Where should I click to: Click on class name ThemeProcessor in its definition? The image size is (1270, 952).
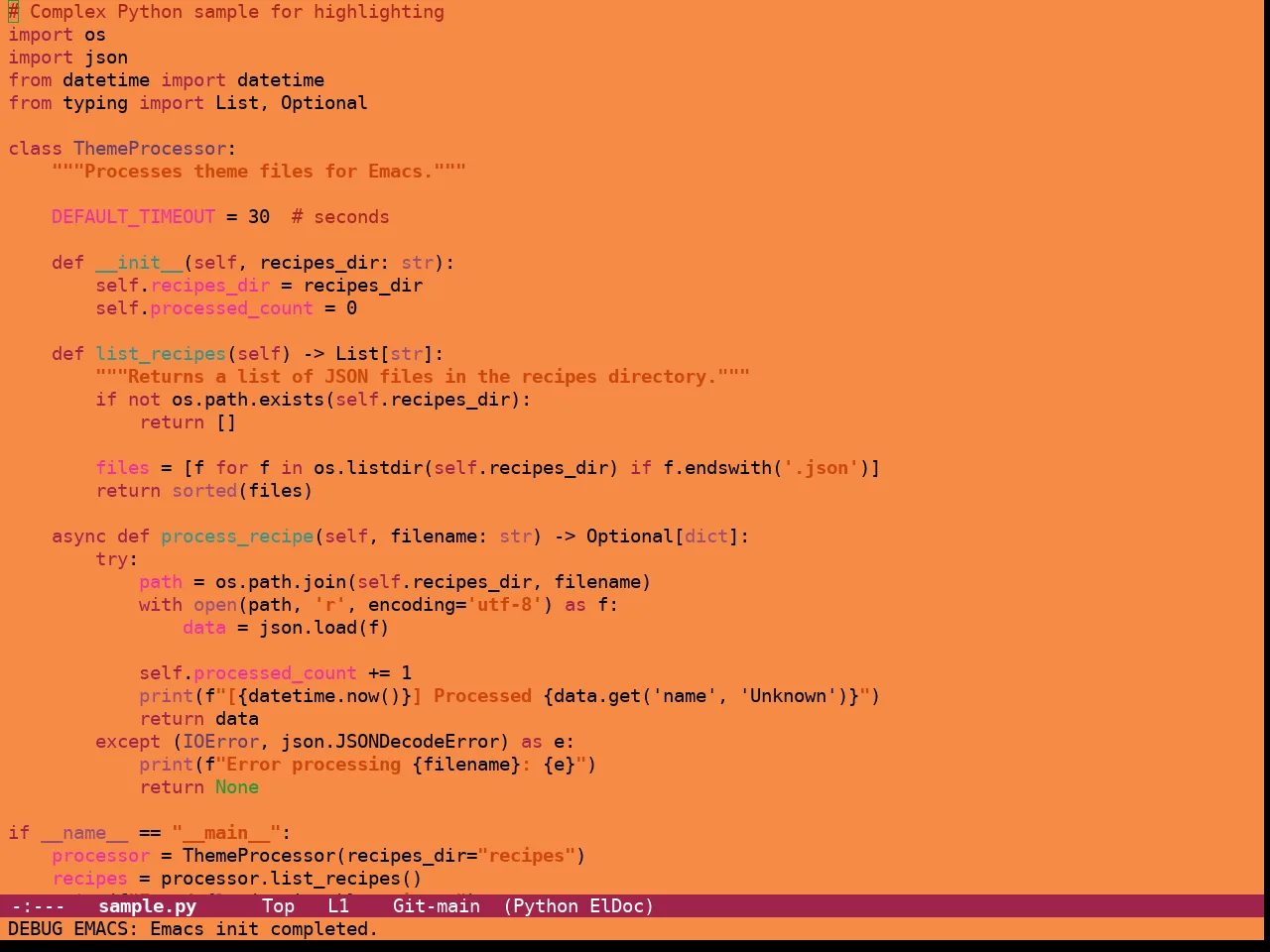click(x=150, y=149)
